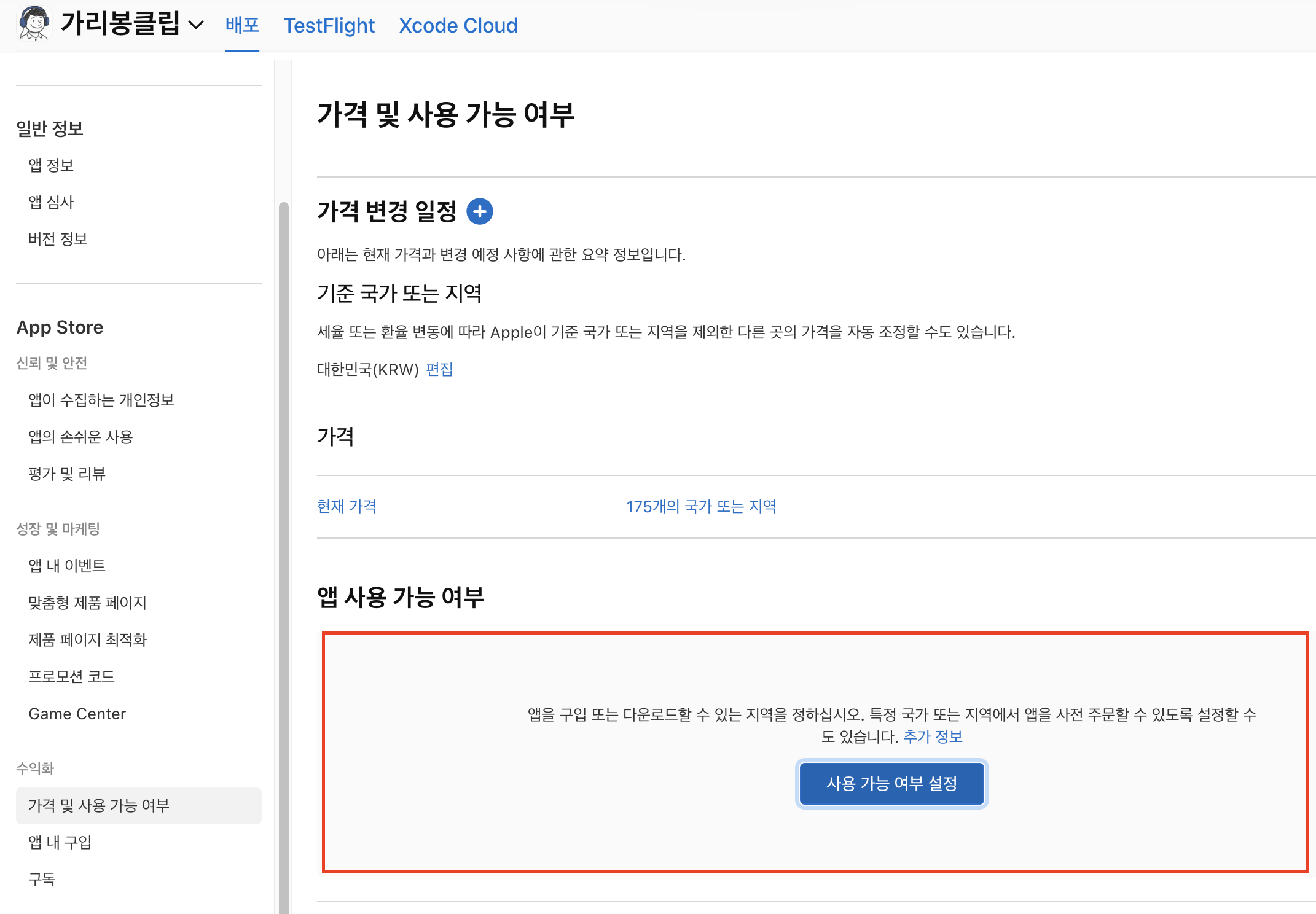Screen dimensions: 1316x914
Task: Open the TestFlight tab
Action: tap(329, 26)
